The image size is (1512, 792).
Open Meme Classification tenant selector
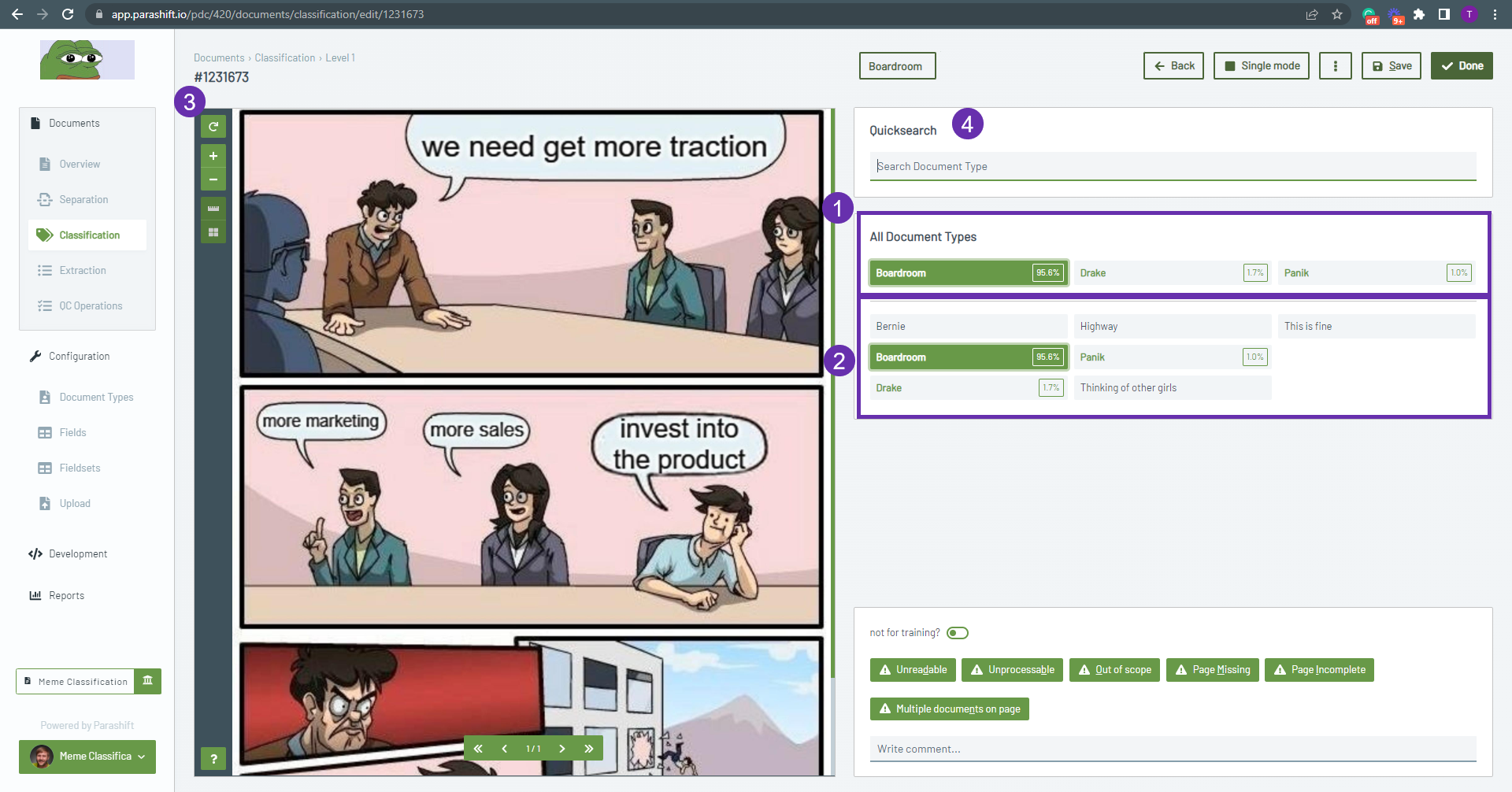tap(75, 681)
